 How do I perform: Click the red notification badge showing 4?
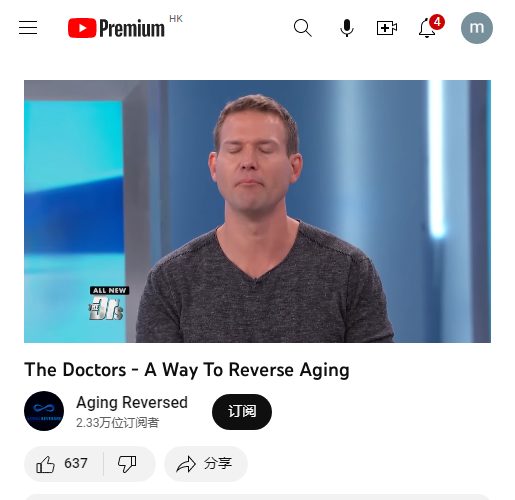(x=437, y=22)
